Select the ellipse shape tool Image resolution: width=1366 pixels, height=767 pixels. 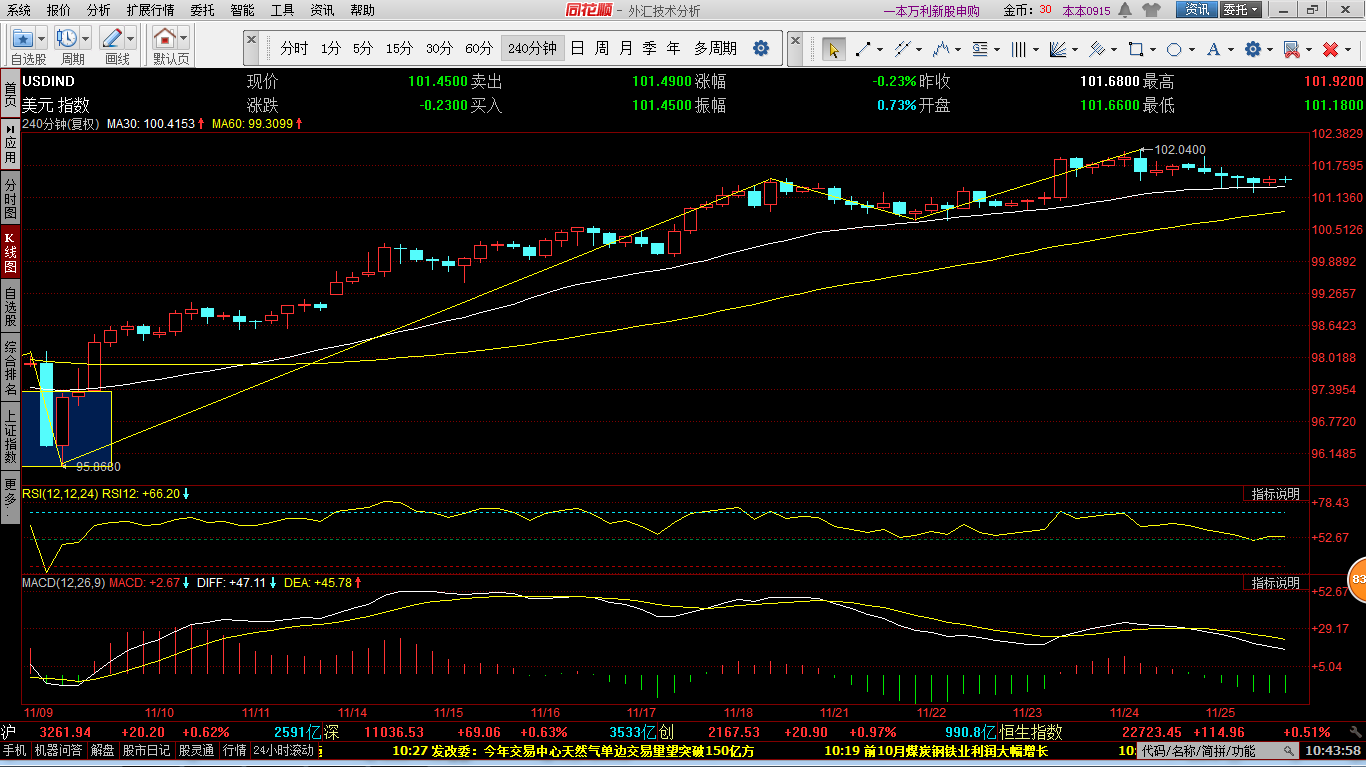1175,49
